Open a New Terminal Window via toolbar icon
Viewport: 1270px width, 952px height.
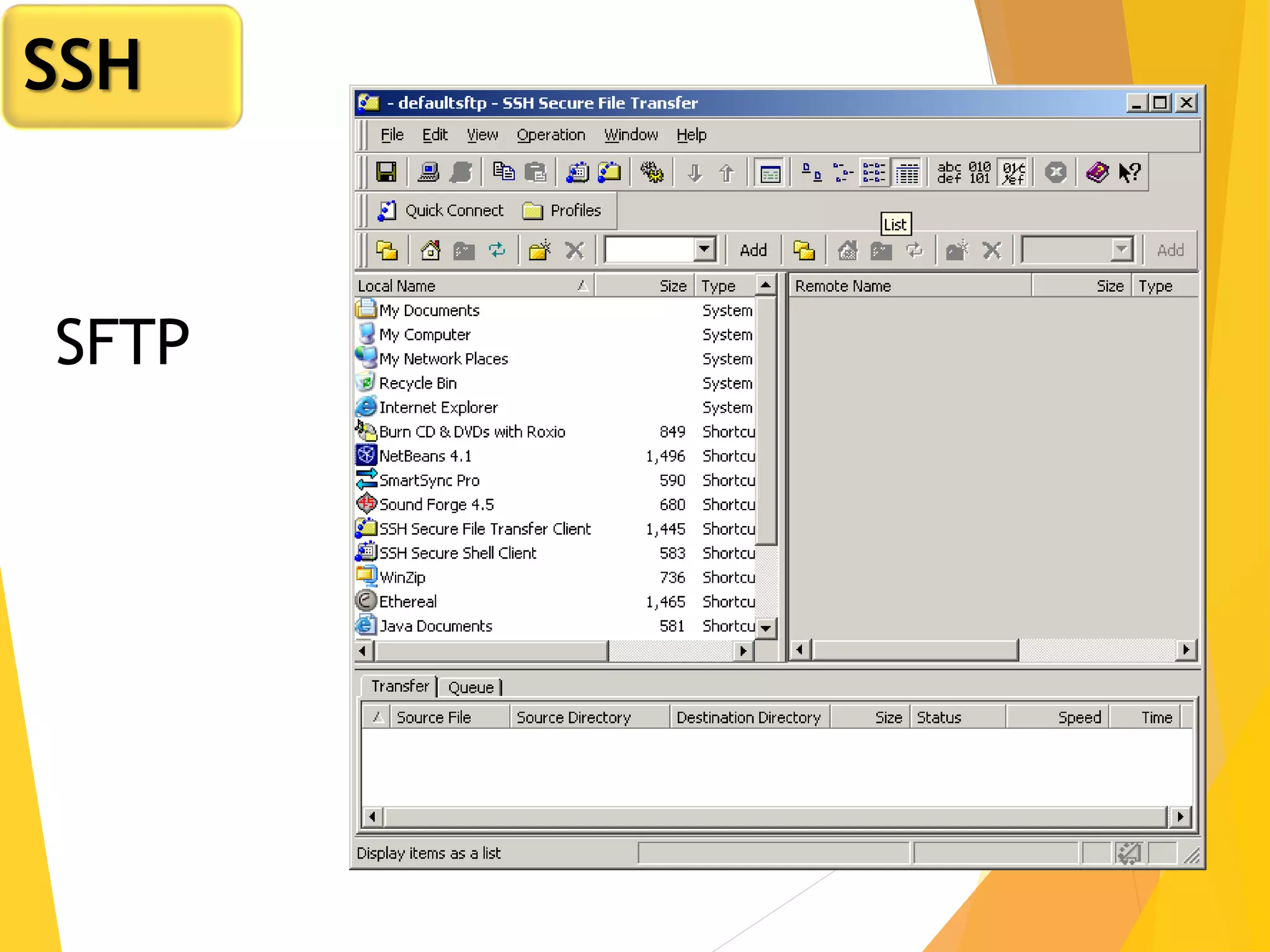577,172
